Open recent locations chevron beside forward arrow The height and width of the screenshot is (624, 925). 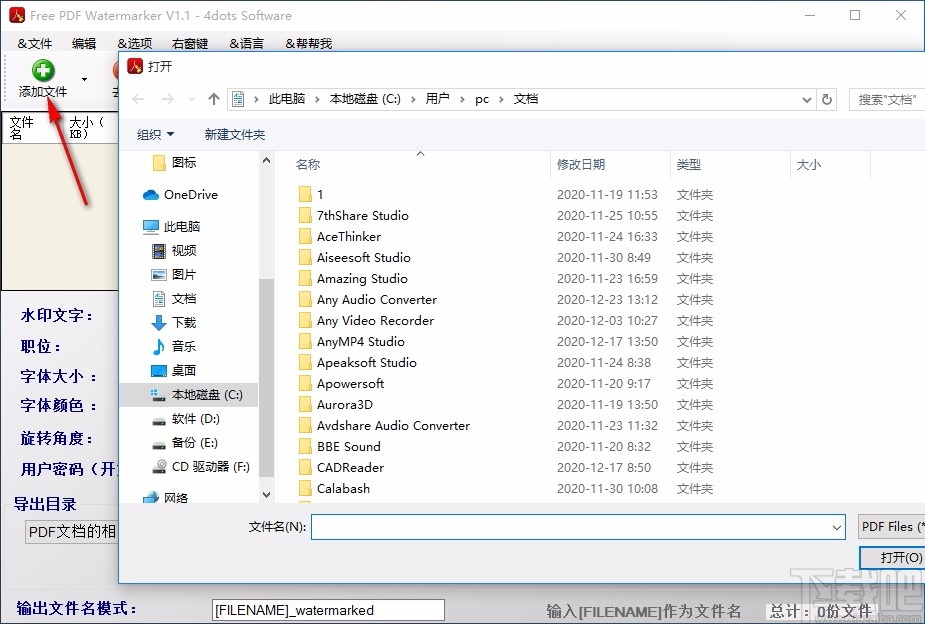tap(191, 99)
